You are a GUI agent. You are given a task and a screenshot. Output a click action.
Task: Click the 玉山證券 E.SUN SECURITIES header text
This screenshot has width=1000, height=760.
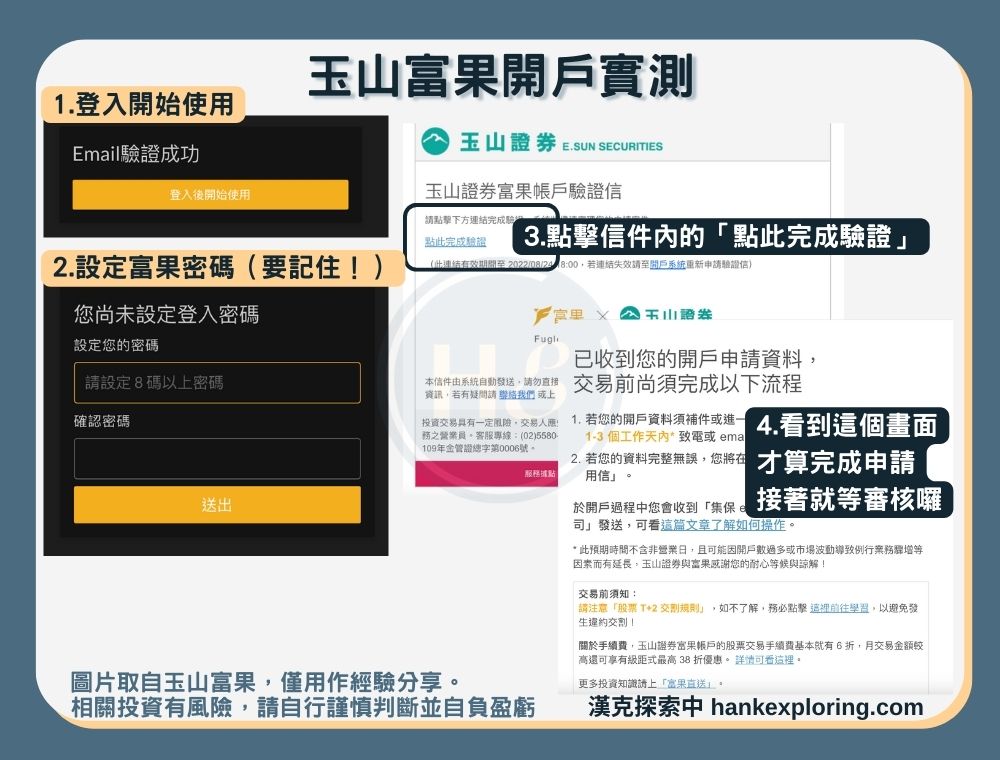pos(561,143)
